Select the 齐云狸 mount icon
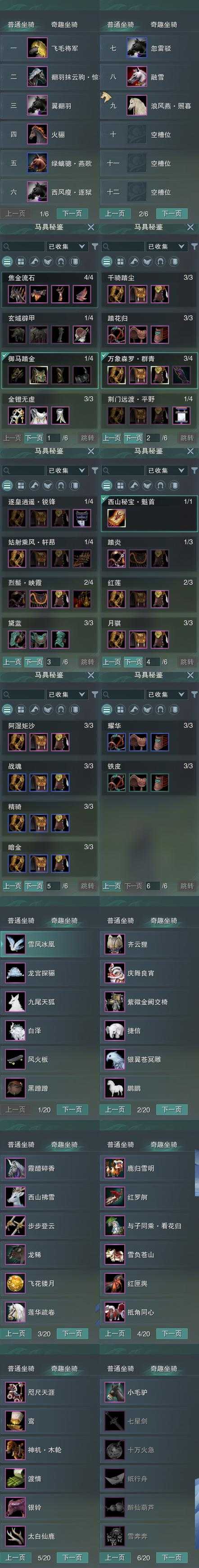 (x=114, y=944)
